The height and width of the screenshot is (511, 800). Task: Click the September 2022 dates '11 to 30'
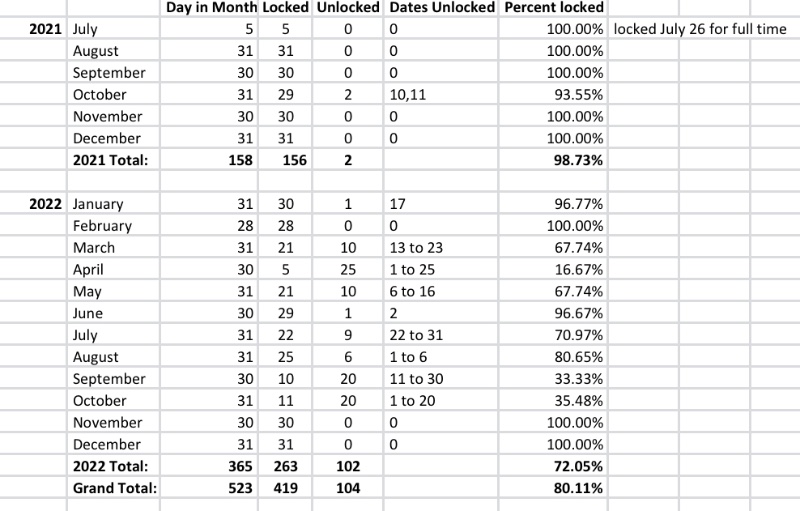[x=441, y=379]
